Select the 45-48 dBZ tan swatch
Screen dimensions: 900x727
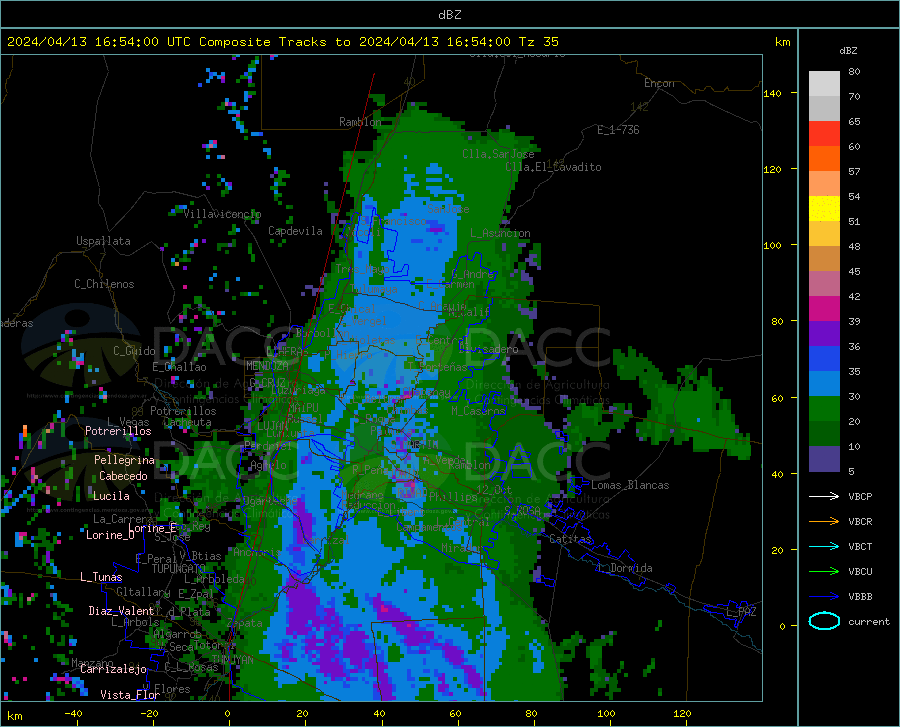[824, 259]
